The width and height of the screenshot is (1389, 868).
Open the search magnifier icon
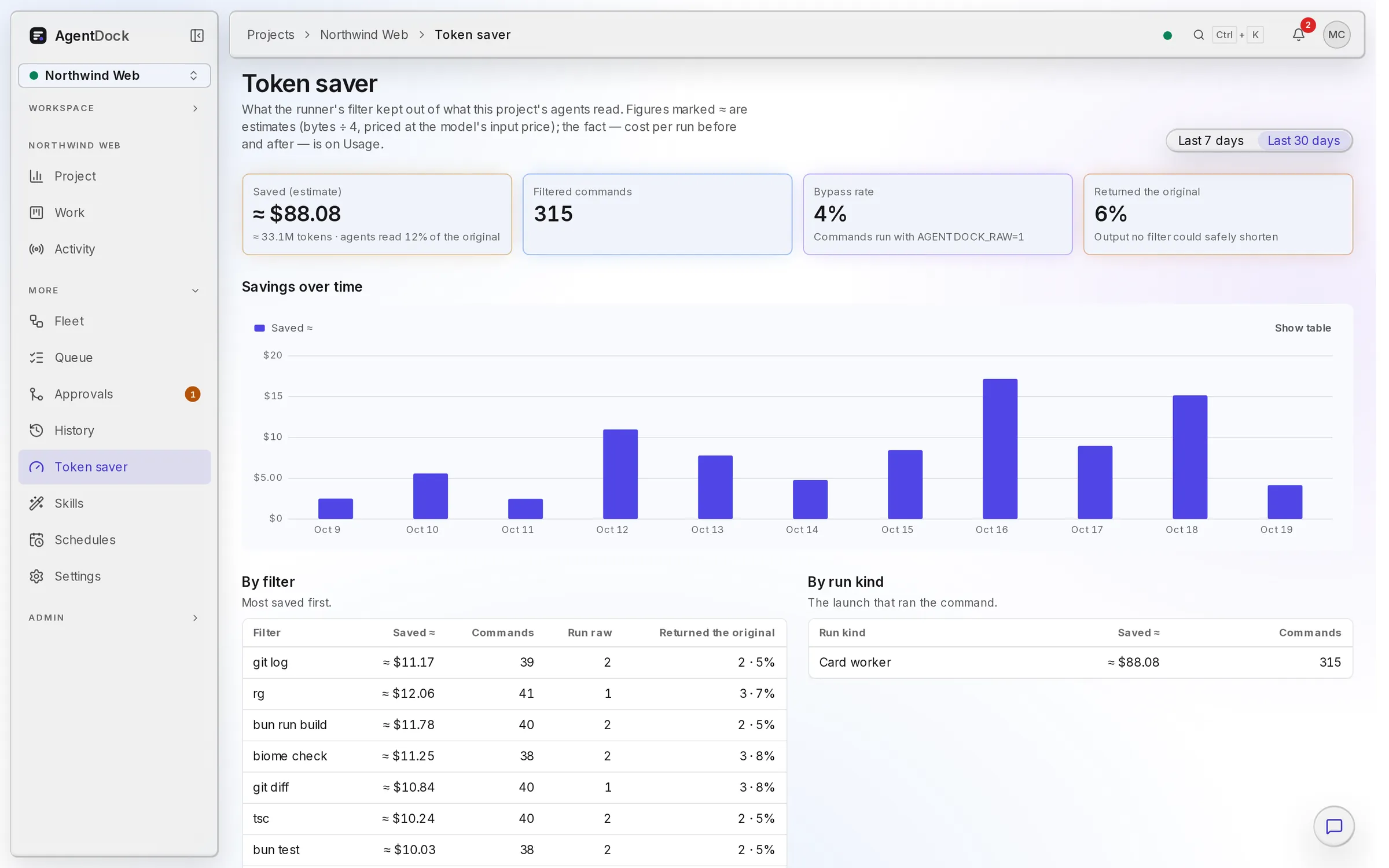click(x=1199, y=35)
